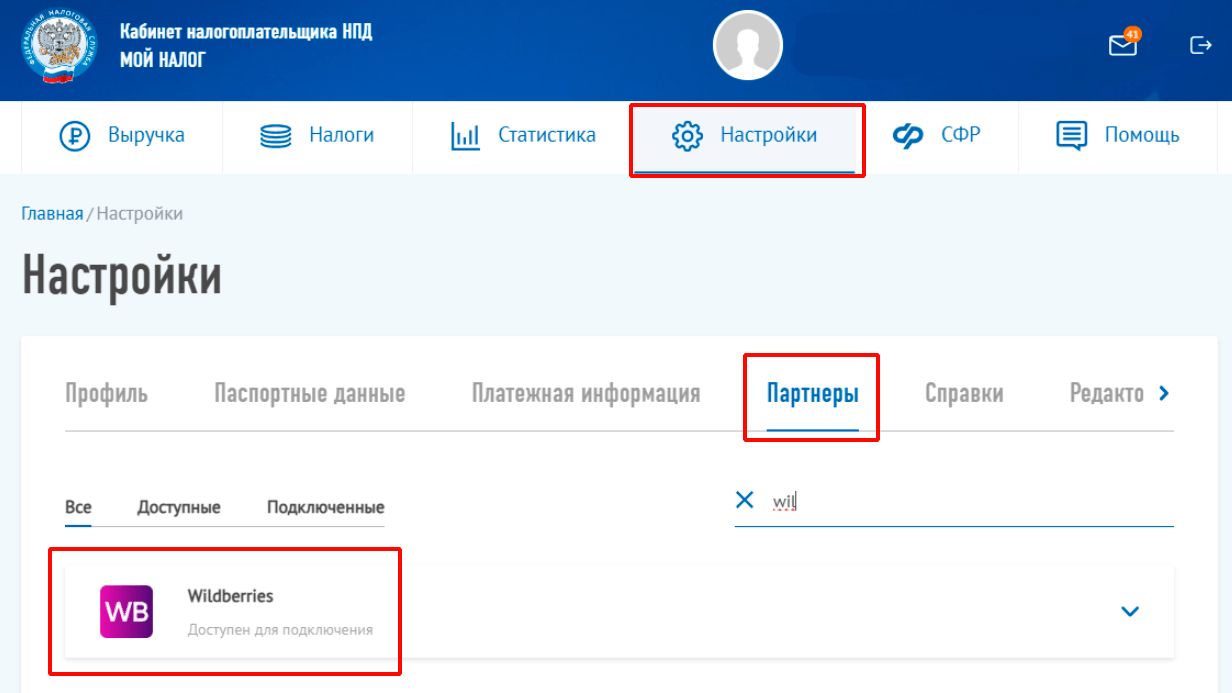Click the Настройки page heading
The width and height of the screenshot is (1232, 693).
[122, 276]
